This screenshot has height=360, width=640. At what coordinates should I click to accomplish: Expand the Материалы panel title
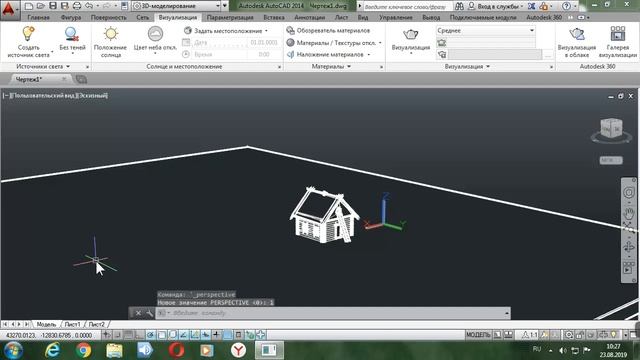(x=331, y=67)
